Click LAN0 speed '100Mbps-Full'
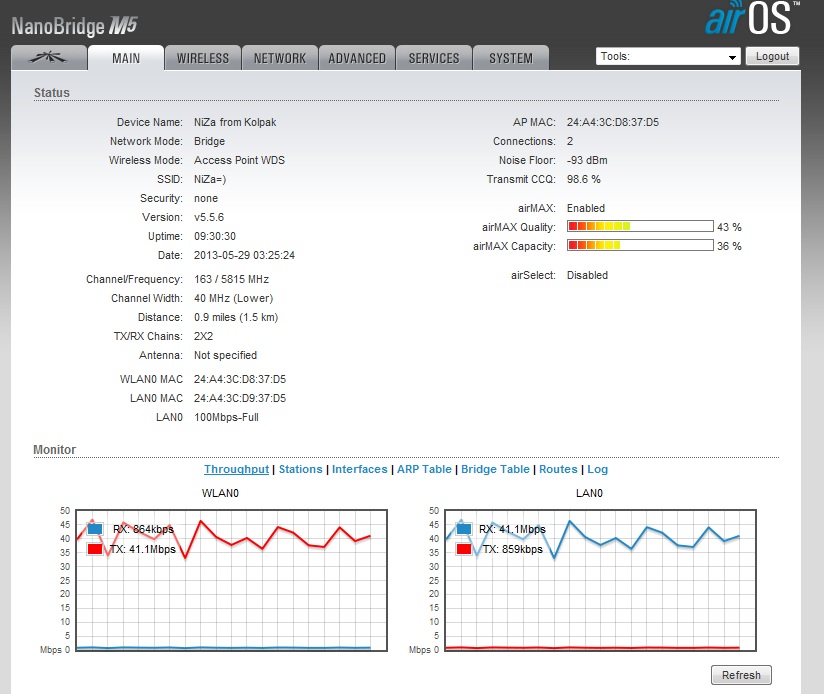 [x=226, y=417]
